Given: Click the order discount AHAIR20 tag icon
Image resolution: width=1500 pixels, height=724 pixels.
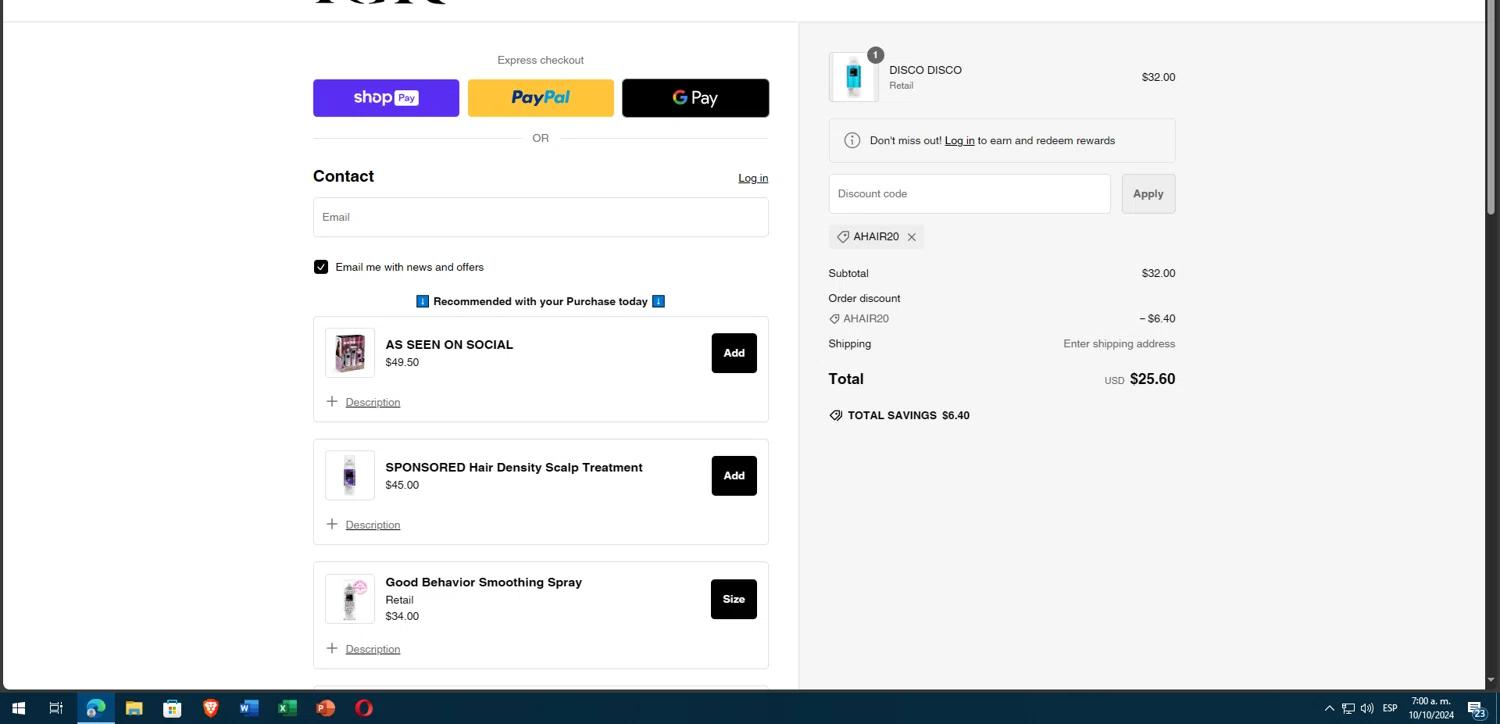Looking at the screenshot, I should tap(834, 319).
